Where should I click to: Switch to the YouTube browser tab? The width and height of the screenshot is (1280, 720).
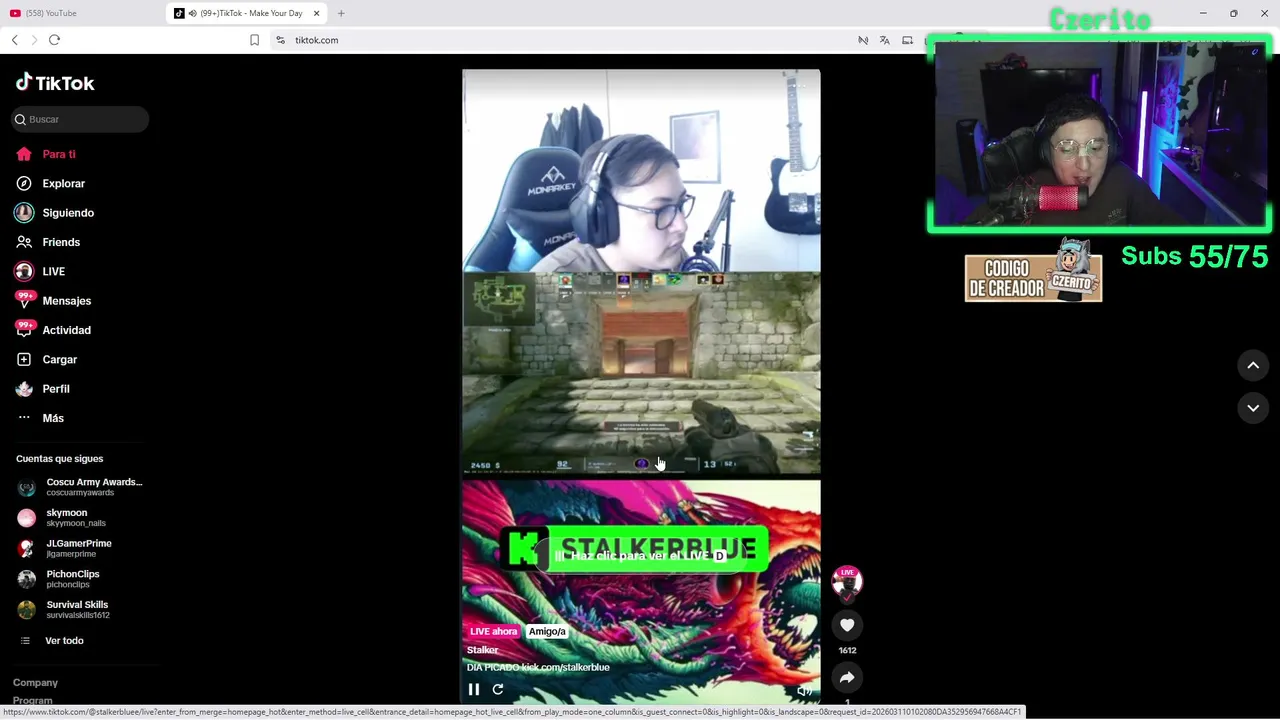coord(50,13)
